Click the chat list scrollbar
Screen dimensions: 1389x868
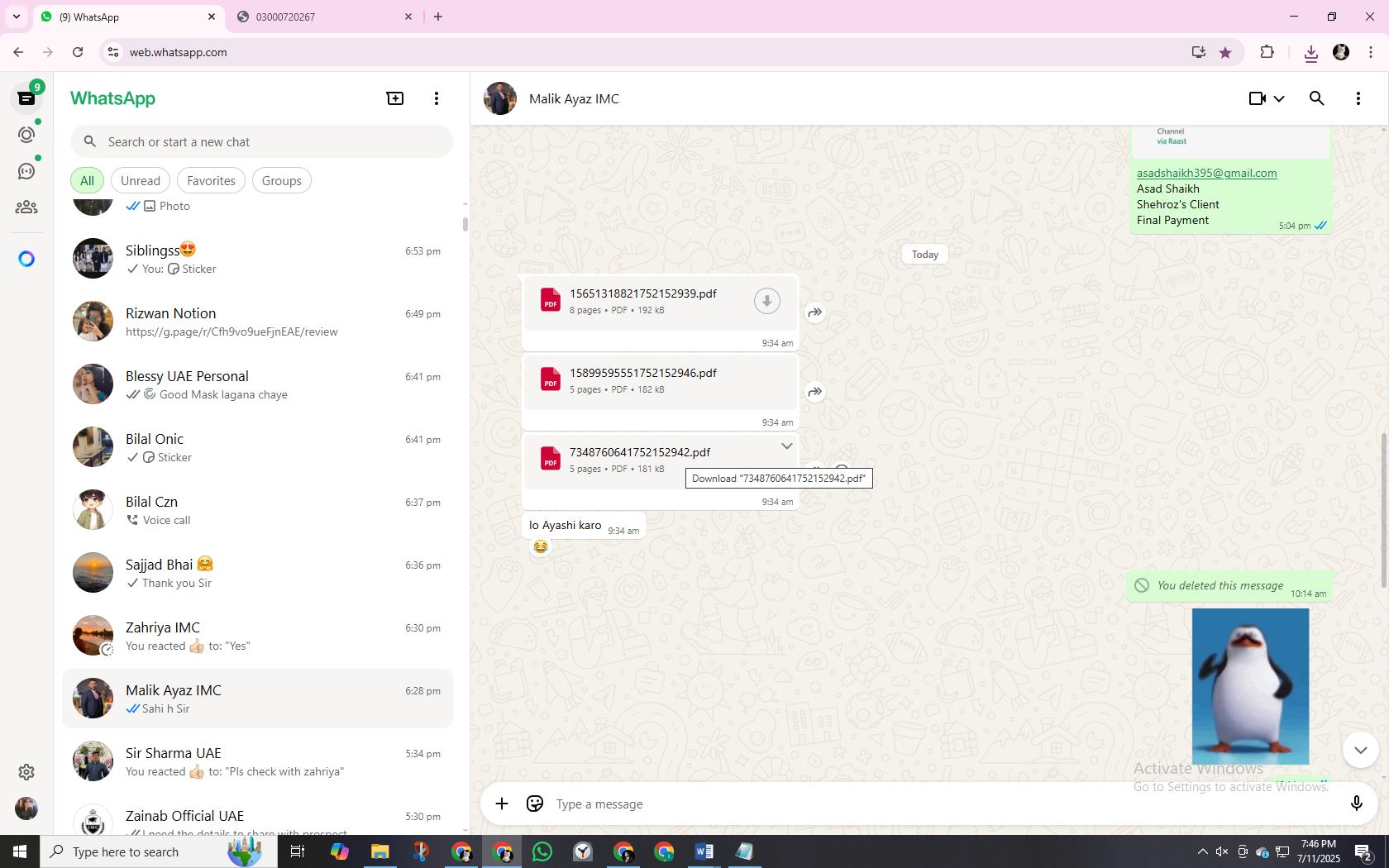coord(465,225)
